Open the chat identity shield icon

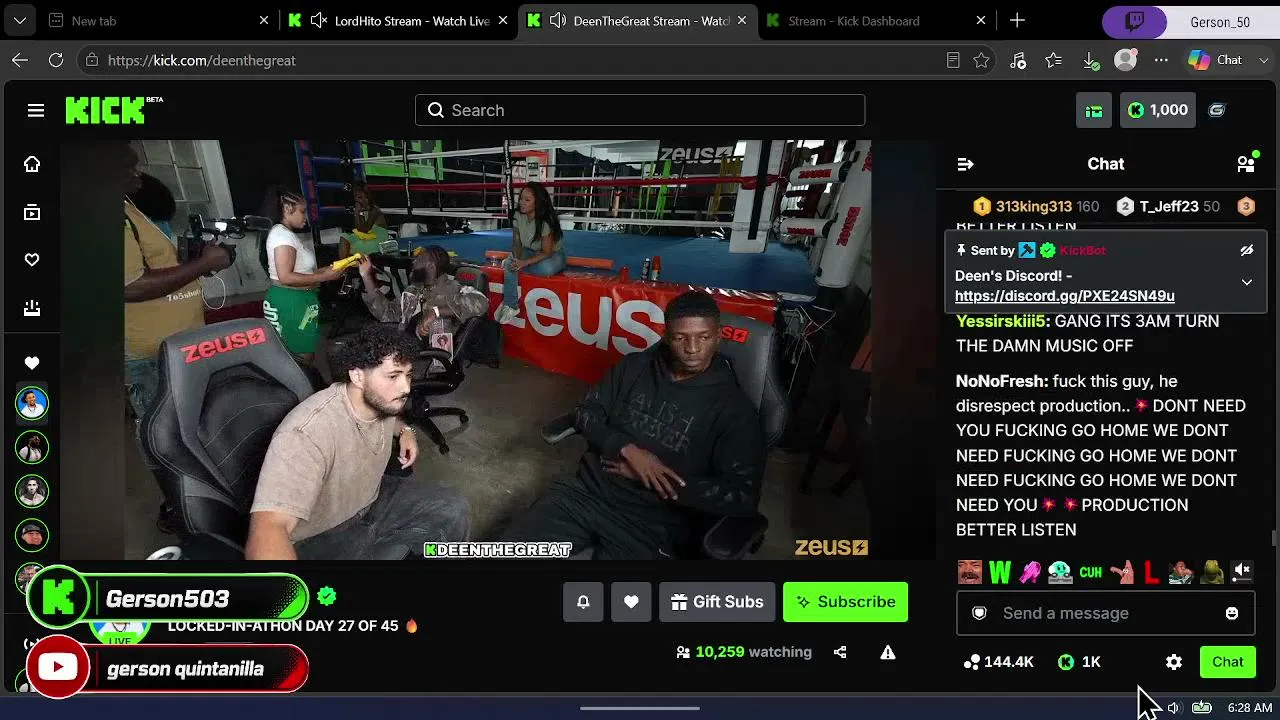point(980,613)
